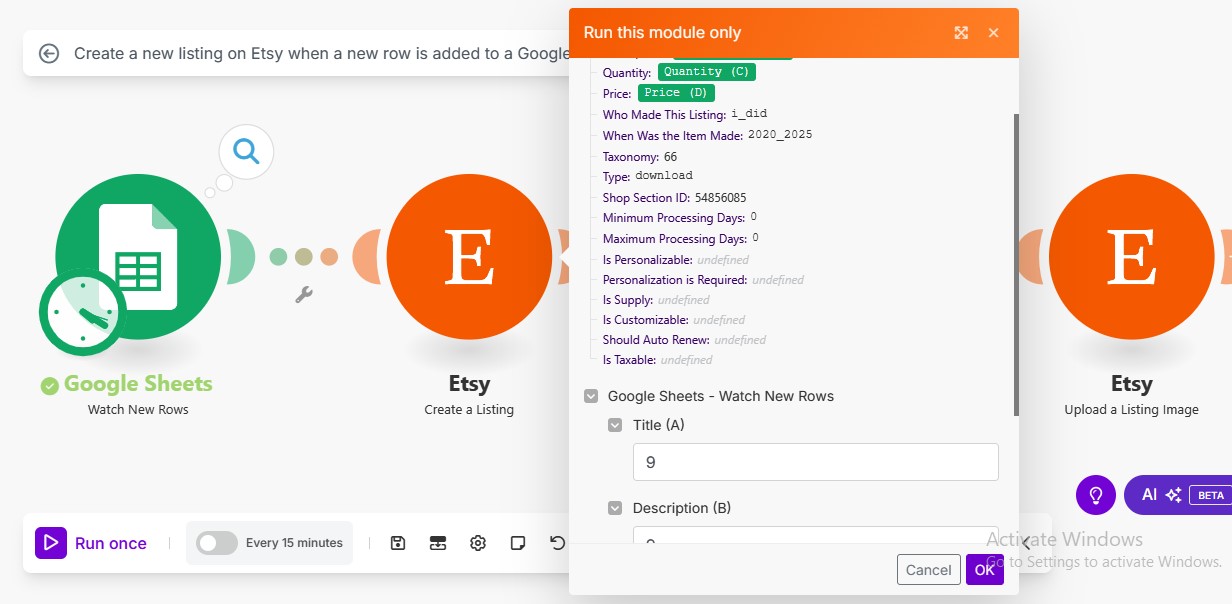
Task: Open scenario settings gear icon
Action: pyautogui.click(x=478, y=543)
